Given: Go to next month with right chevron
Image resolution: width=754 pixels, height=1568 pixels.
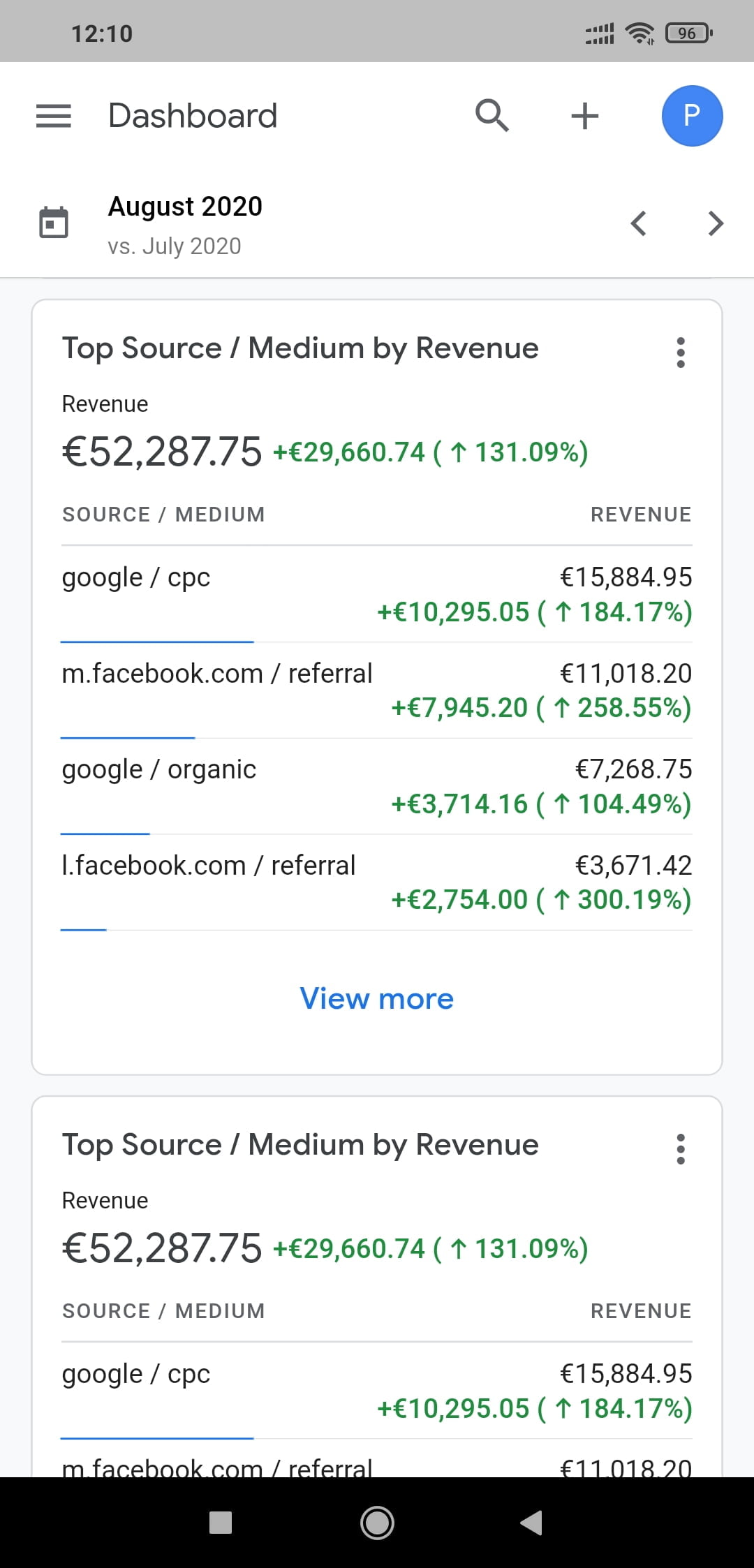Looking at the screenshot, I should click(x=716, y=223).
